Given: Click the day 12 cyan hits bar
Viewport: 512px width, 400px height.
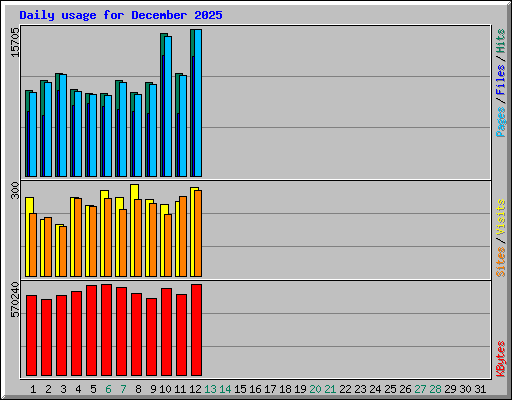Looking at the screenshot, I should pos(198,103).
